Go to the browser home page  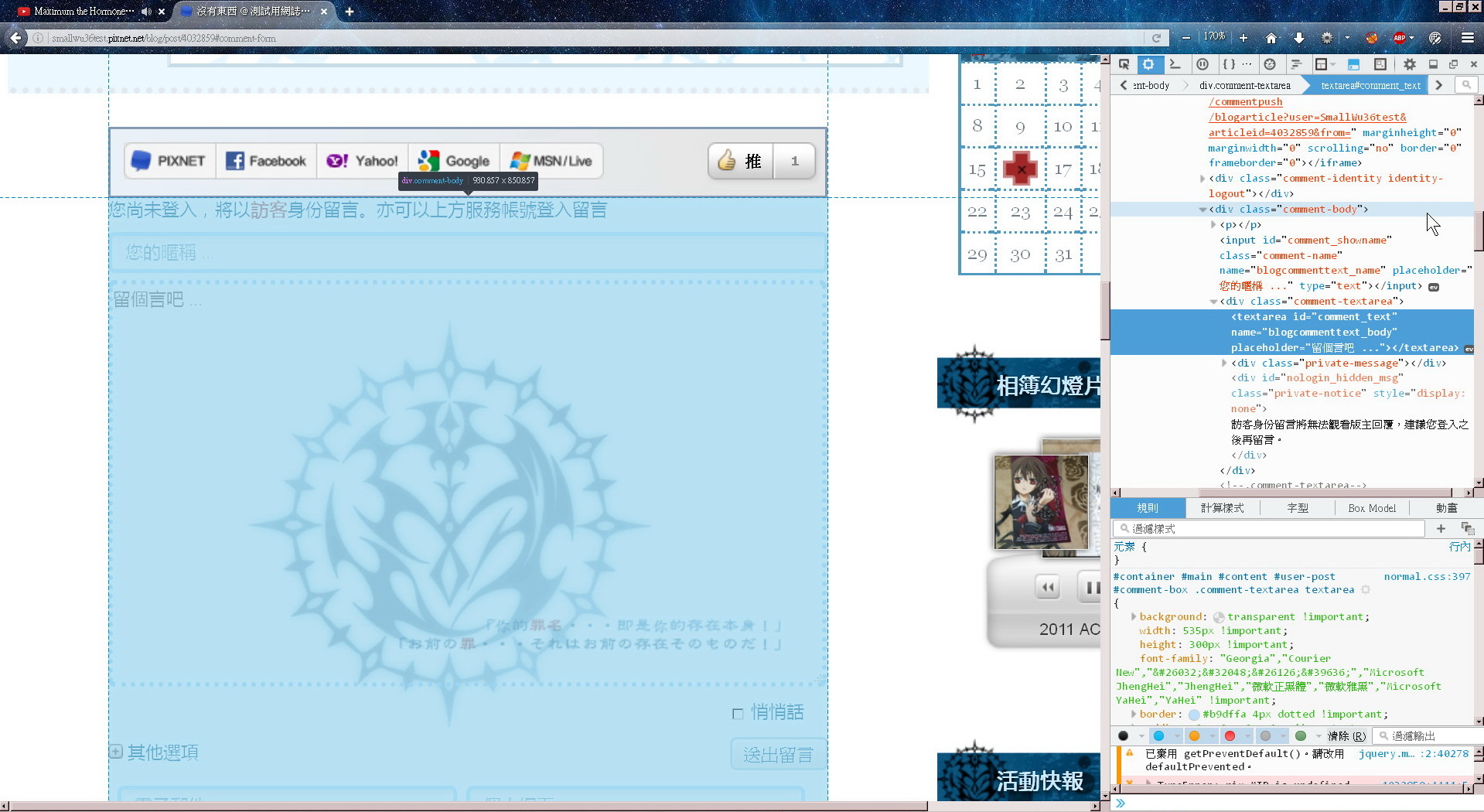pyautogui.click(x=1271, y=38)
